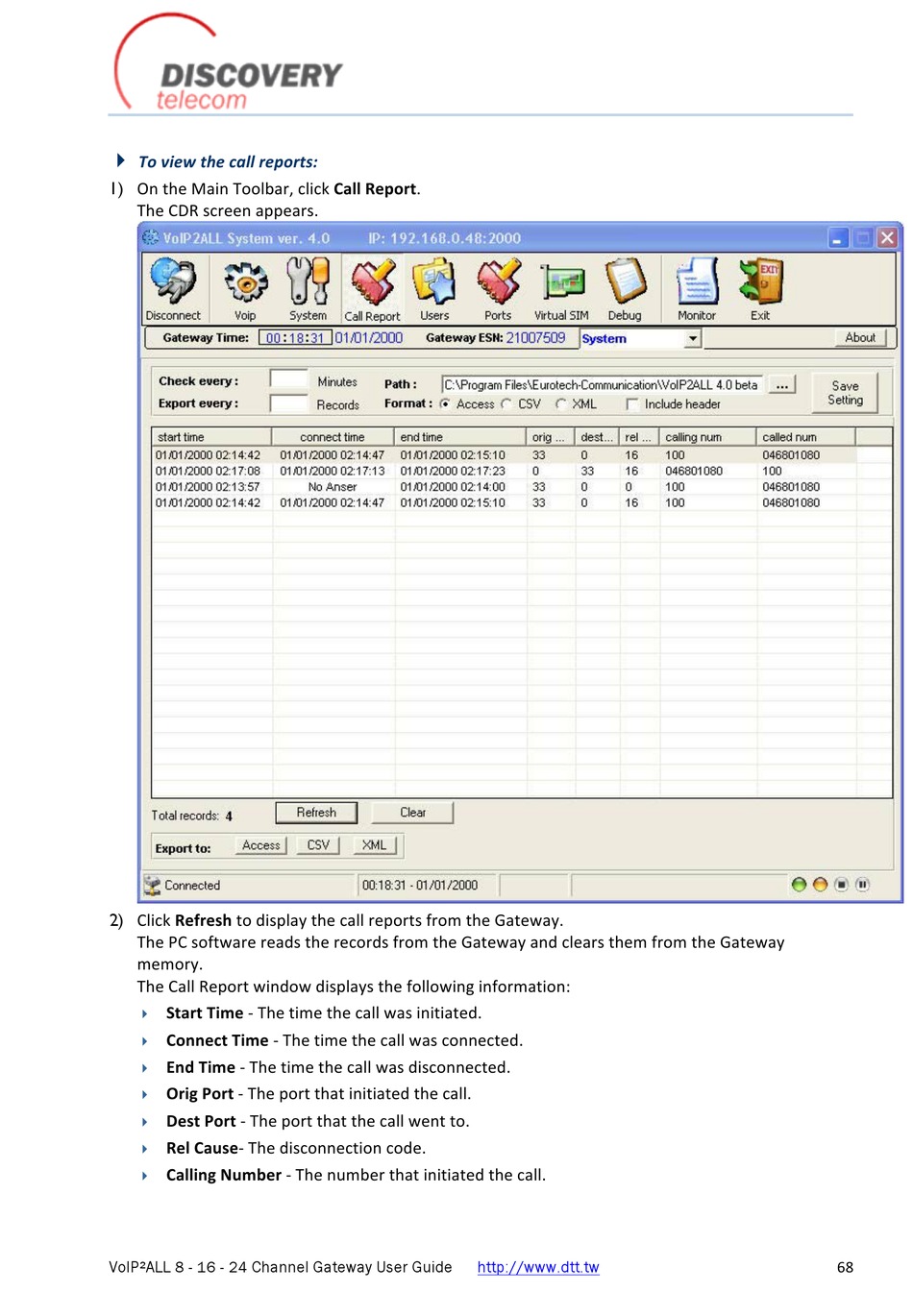Expand the System dropdown list

693,338
